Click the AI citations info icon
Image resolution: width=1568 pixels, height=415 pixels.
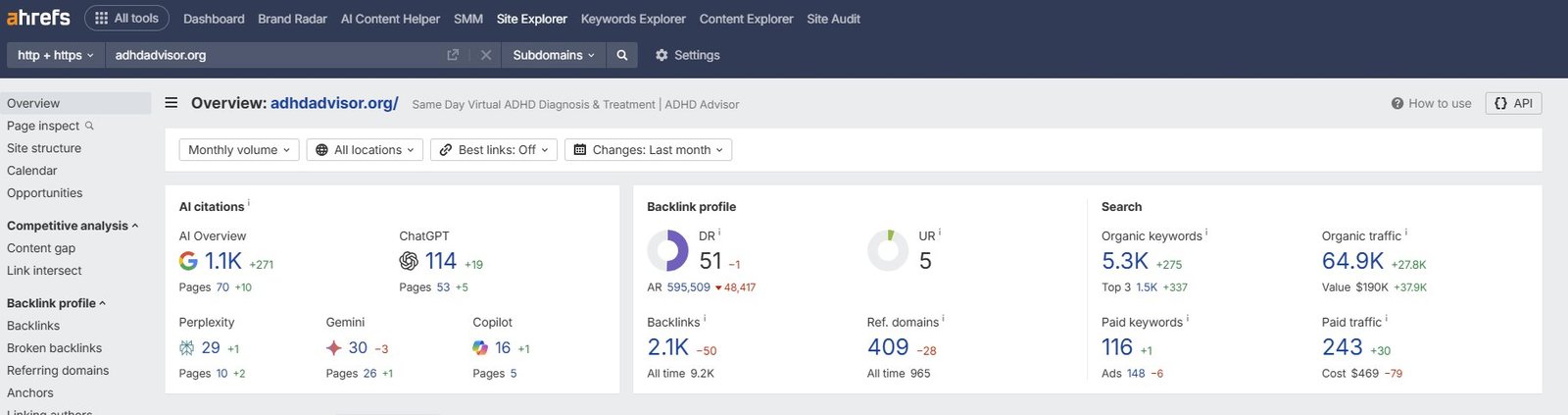click(249, 204)
